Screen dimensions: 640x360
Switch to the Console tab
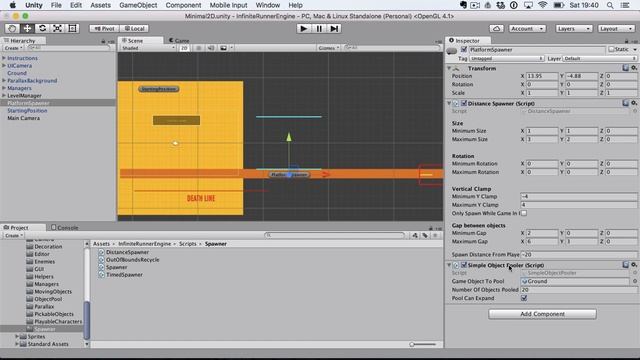(x=65, y=227)
